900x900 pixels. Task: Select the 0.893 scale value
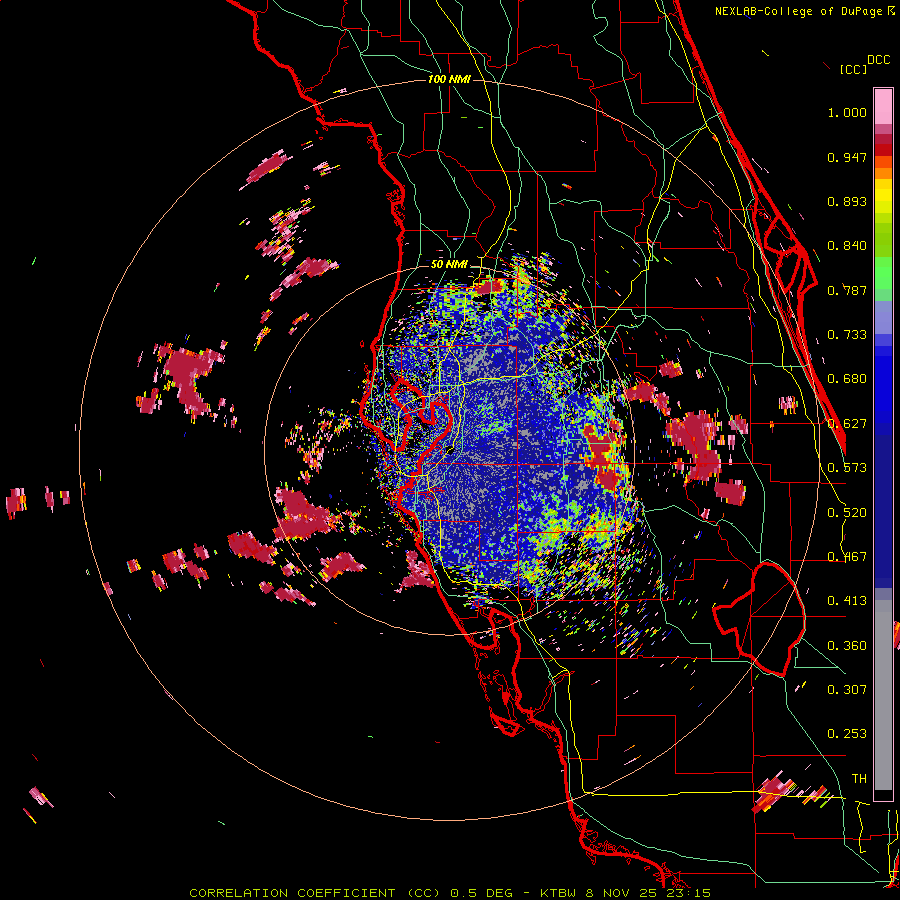coord(847,201)
